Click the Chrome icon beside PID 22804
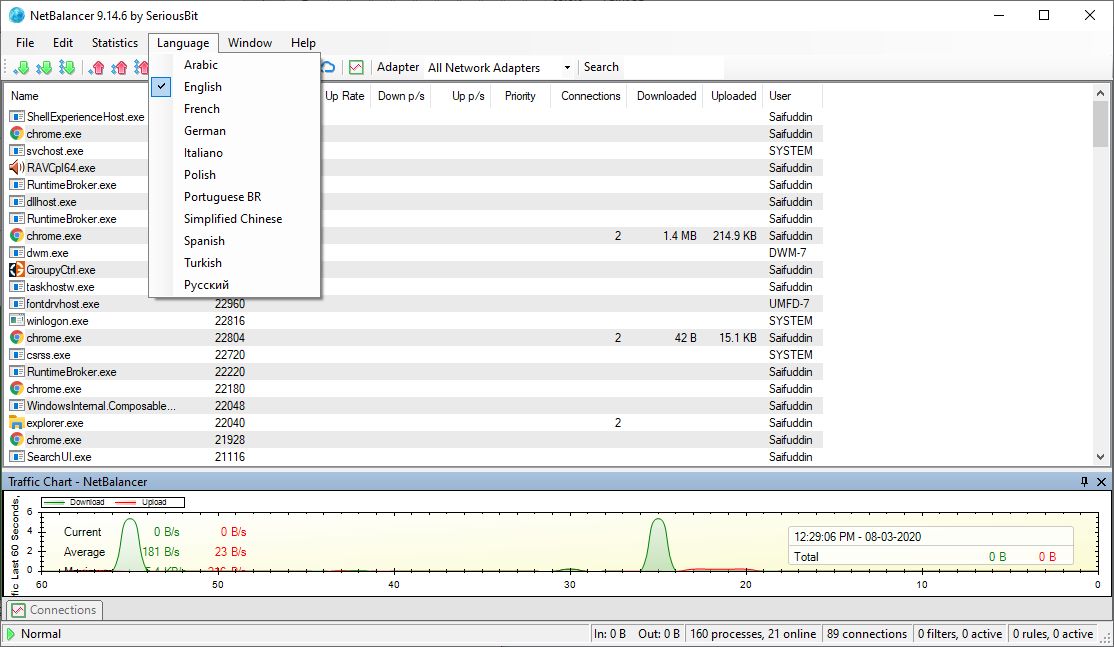Screen dimensions: 1114x647 pos(17,337)
